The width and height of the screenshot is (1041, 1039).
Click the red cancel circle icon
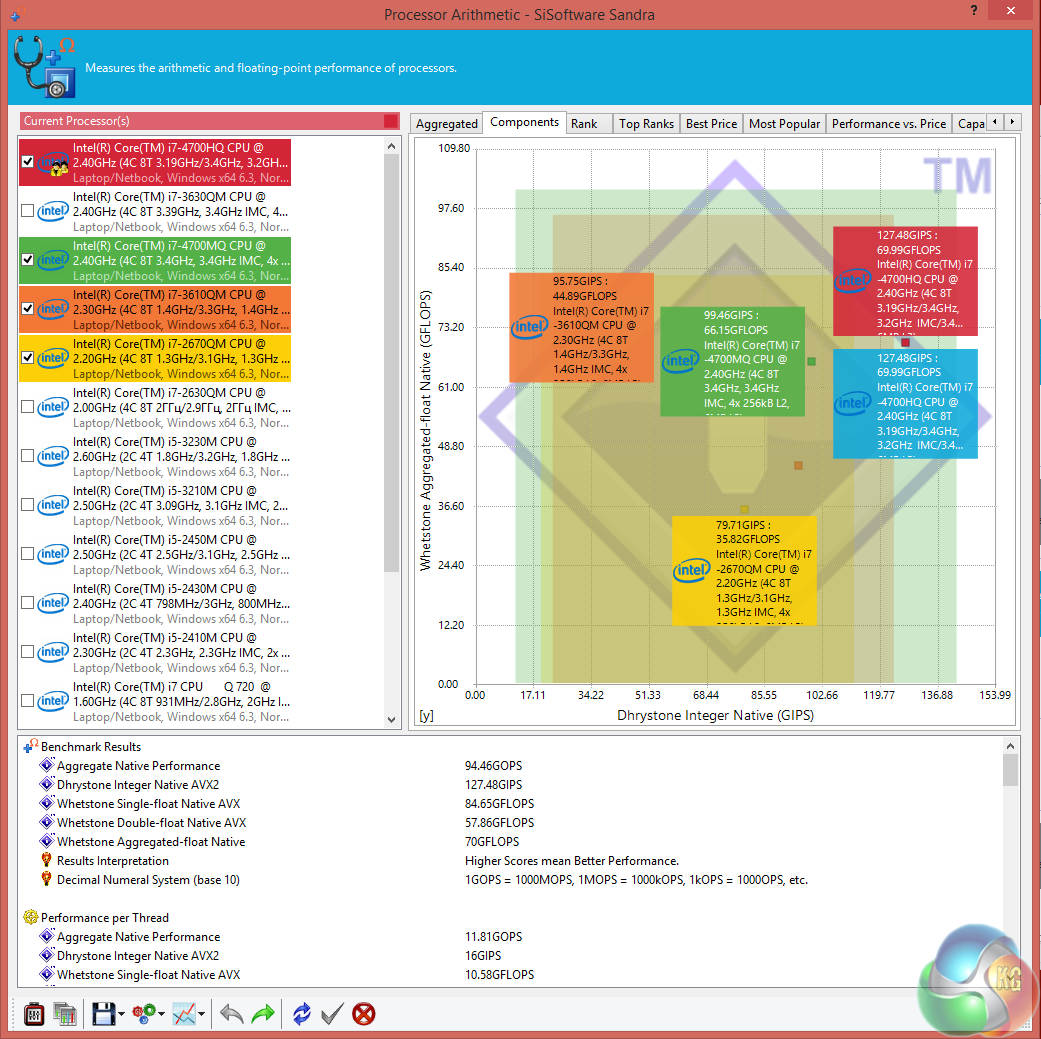click(x=364, y=1014)
